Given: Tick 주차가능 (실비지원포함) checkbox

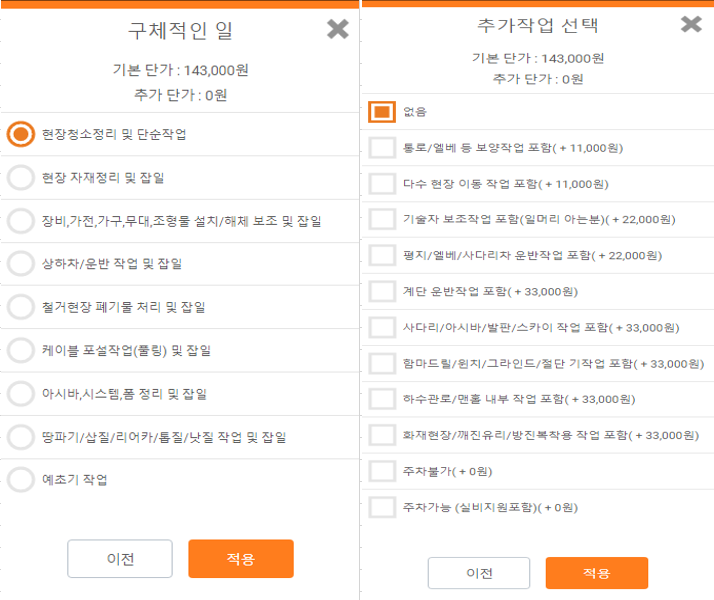Looking at the screenshot, I should point(382,507).
